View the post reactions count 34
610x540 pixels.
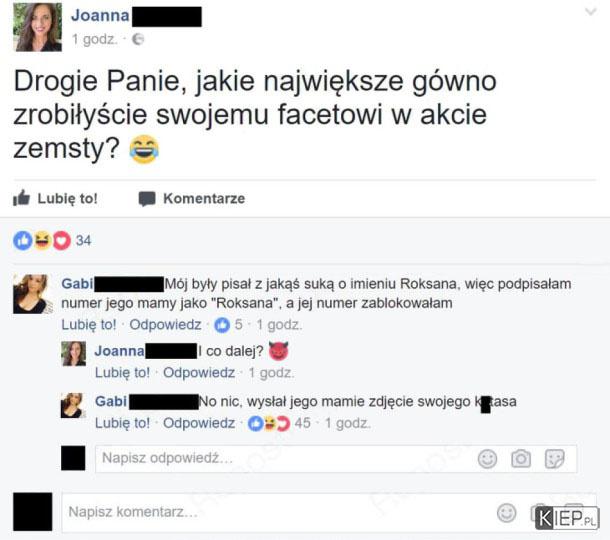point(83,240)
